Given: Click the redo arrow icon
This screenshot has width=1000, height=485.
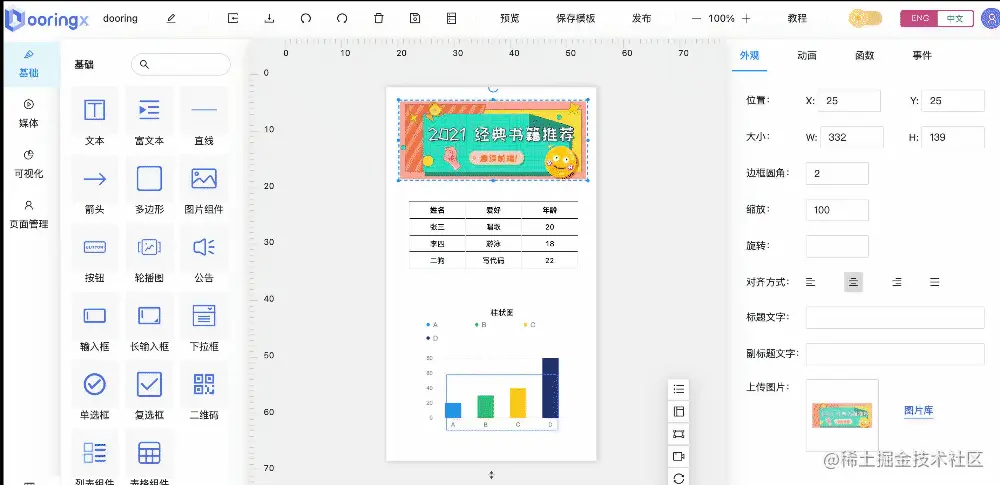Looking at the screenshot, I should coord(342,19).
